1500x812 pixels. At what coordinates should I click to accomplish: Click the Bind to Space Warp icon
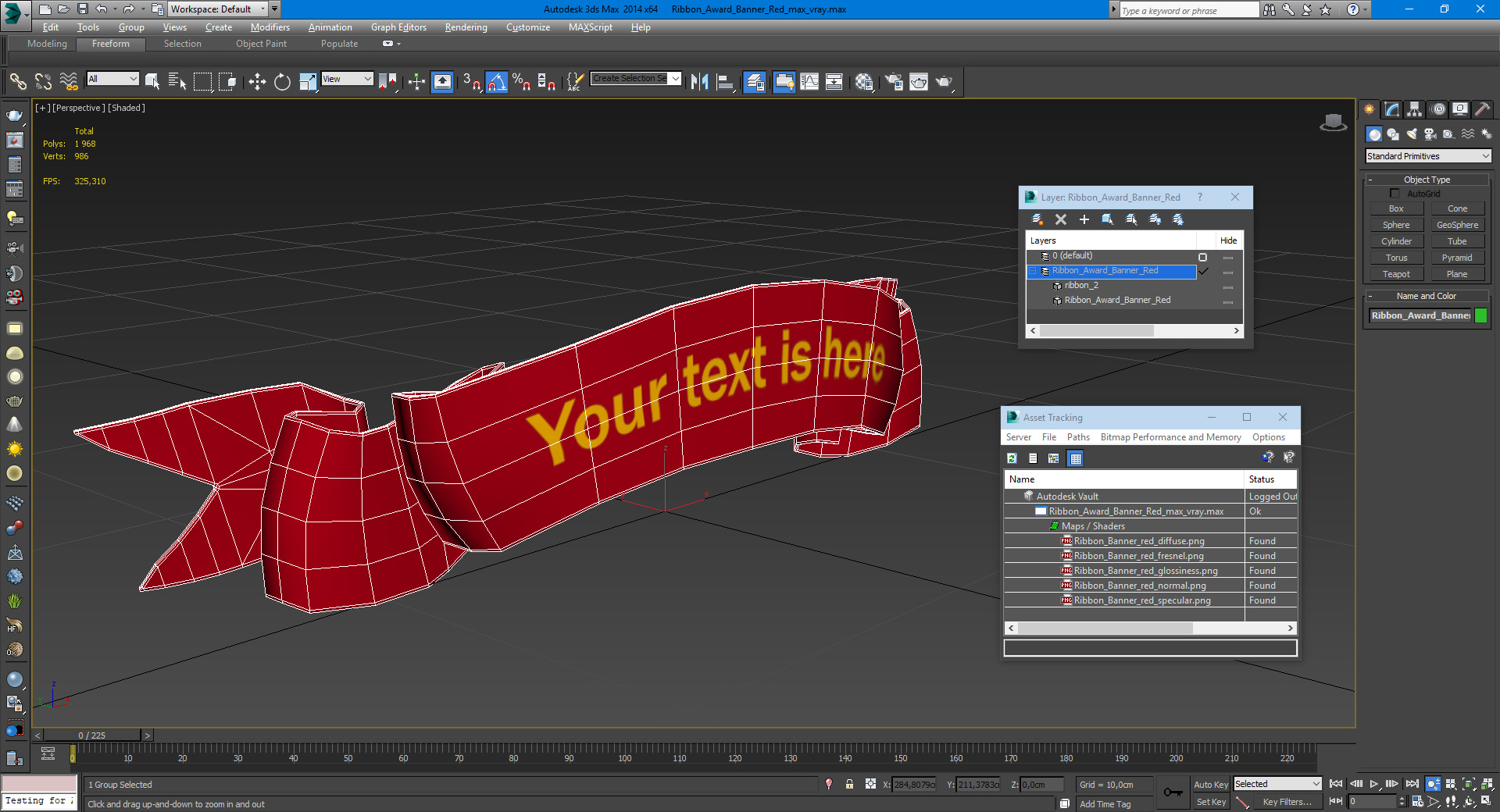click(69, 81)
